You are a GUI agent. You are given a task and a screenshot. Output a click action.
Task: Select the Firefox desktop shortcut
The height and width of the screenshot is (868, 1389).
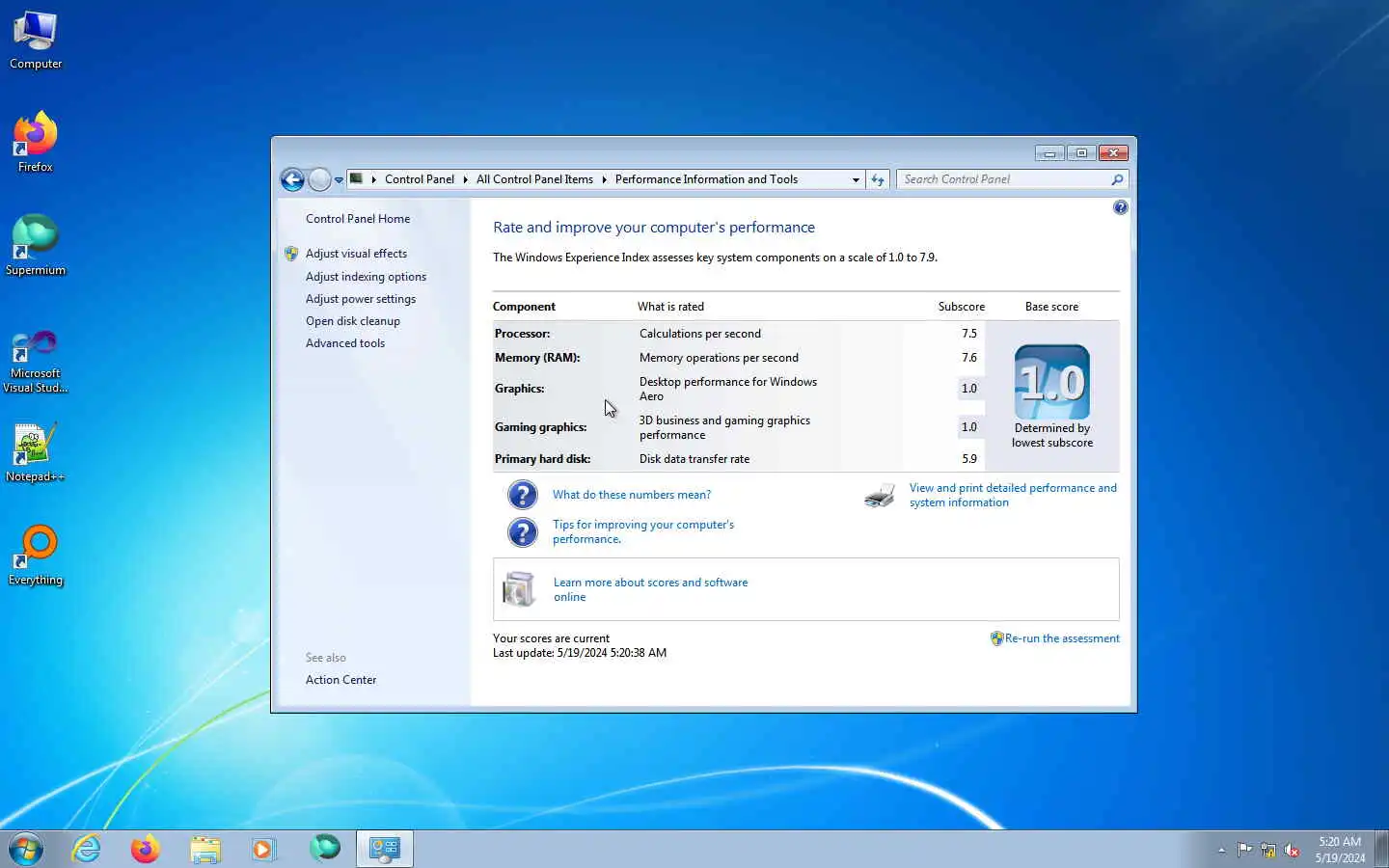click(x=36, y=143)
